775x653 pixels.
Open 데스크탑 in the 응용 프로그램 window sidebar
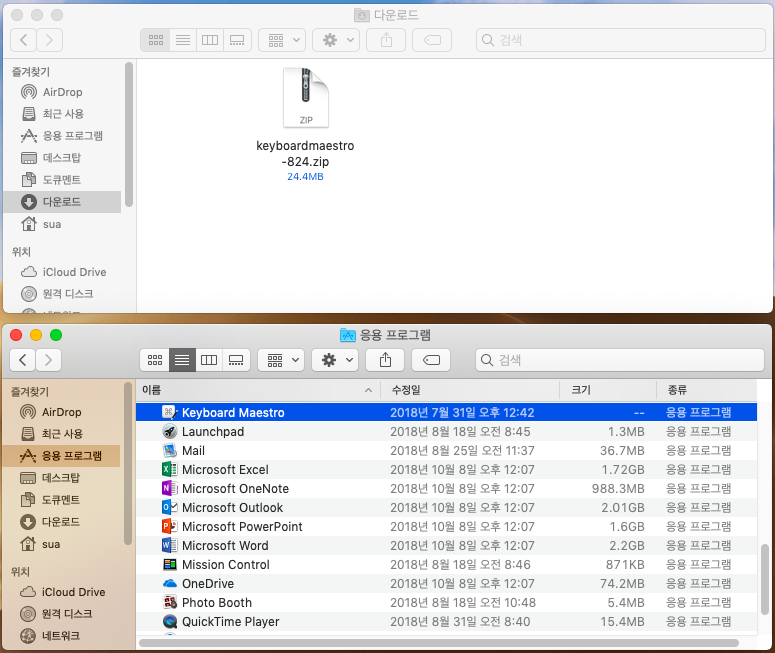(x=61, y=478)
